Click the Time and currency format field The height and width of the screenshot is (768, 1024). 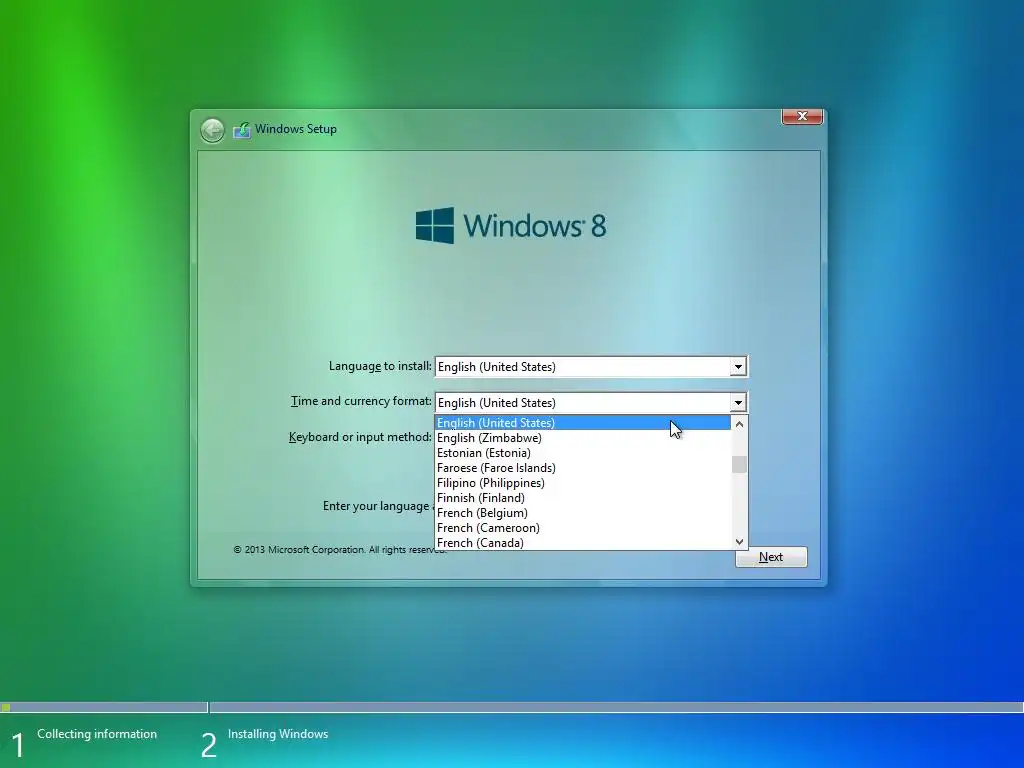coord(591,403)
